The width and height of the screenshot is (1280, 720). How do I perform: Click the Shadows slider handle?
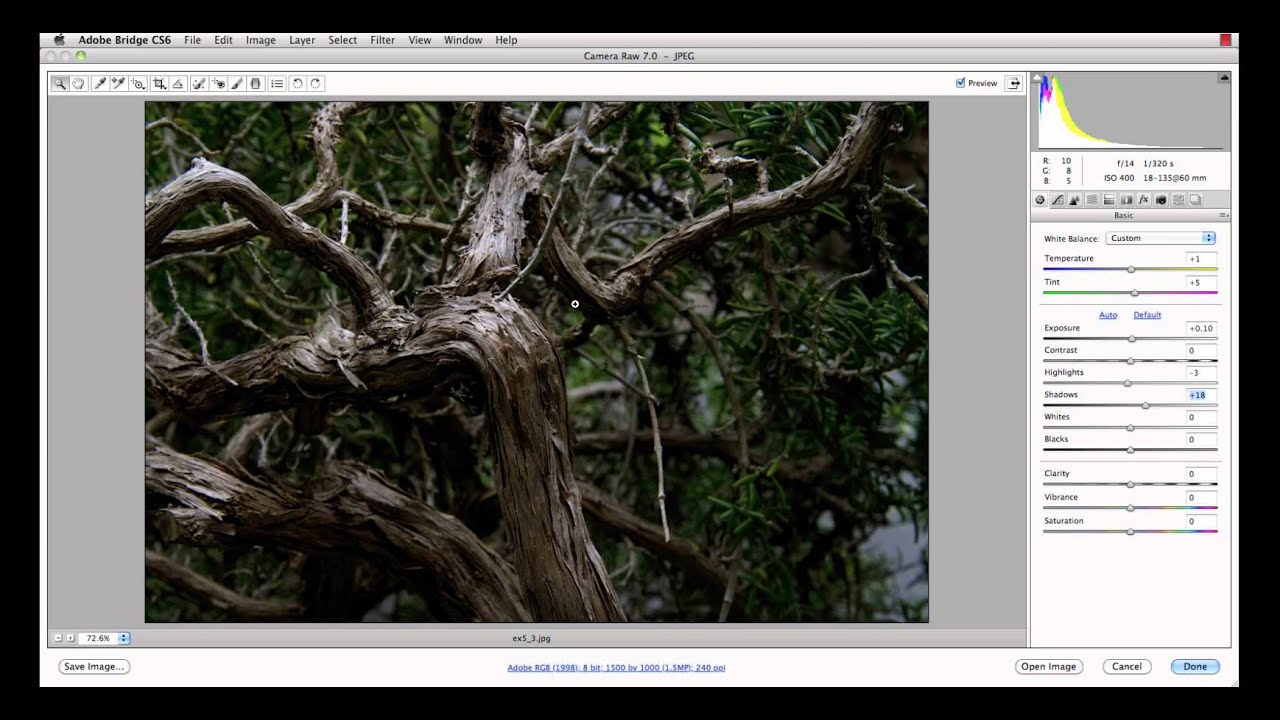pyautogui.click(x=1145, y=405)
